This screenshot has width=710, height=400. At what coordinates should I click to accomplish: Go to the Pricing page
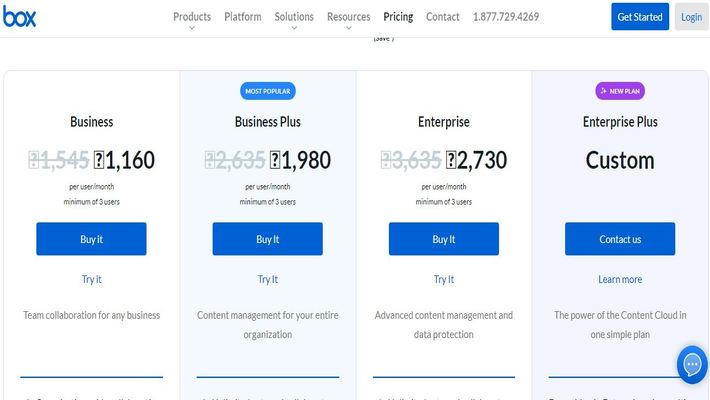398,17
